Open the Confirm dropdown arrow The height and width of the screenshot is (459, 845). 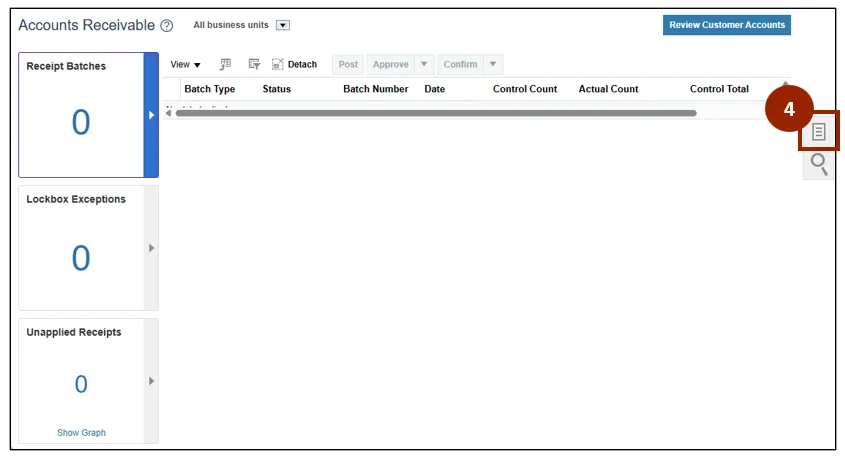click(x=493, y=64)
